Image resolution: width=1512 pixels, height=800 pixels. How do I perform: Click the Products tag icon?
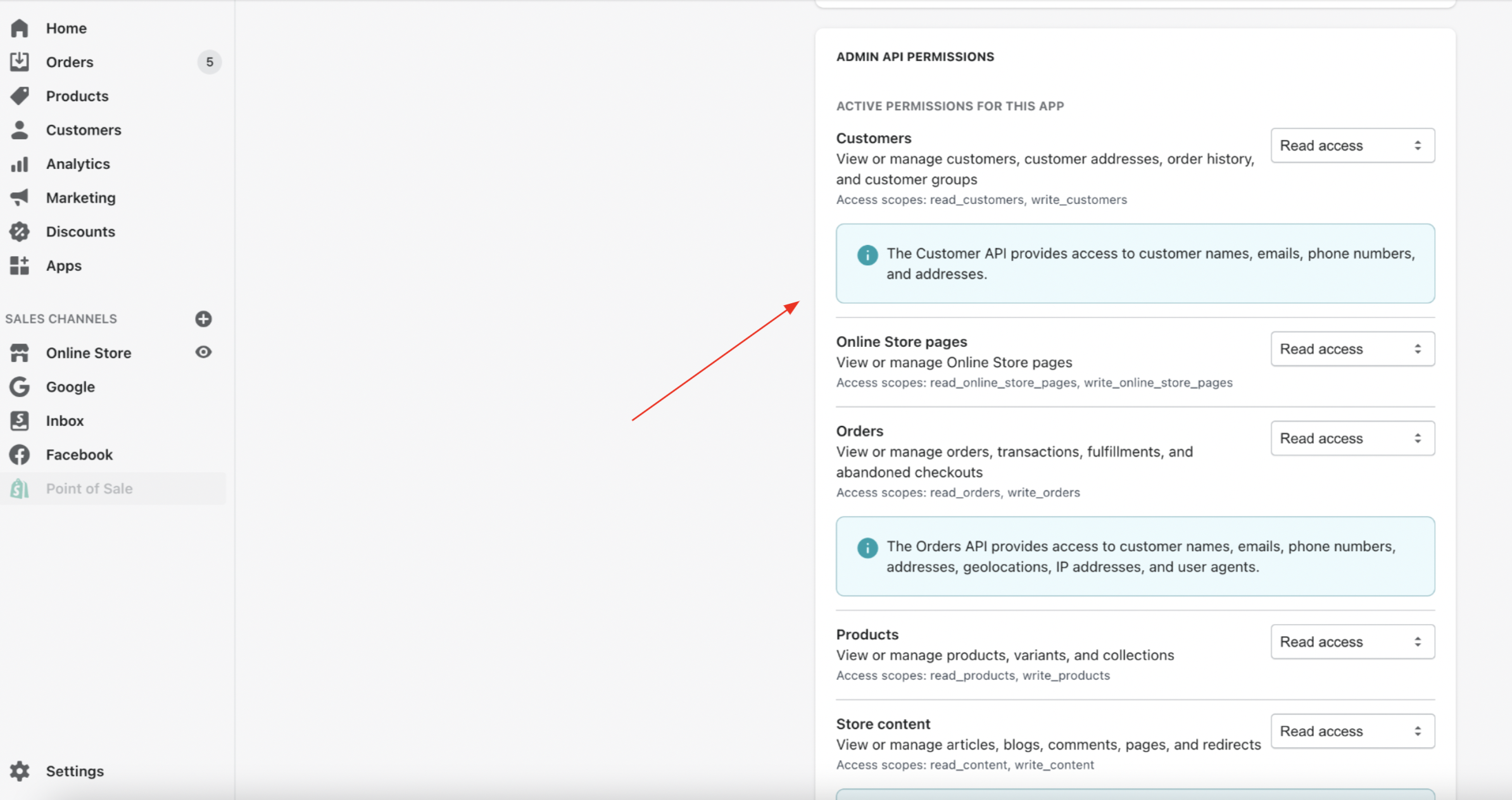pos(20,96)
